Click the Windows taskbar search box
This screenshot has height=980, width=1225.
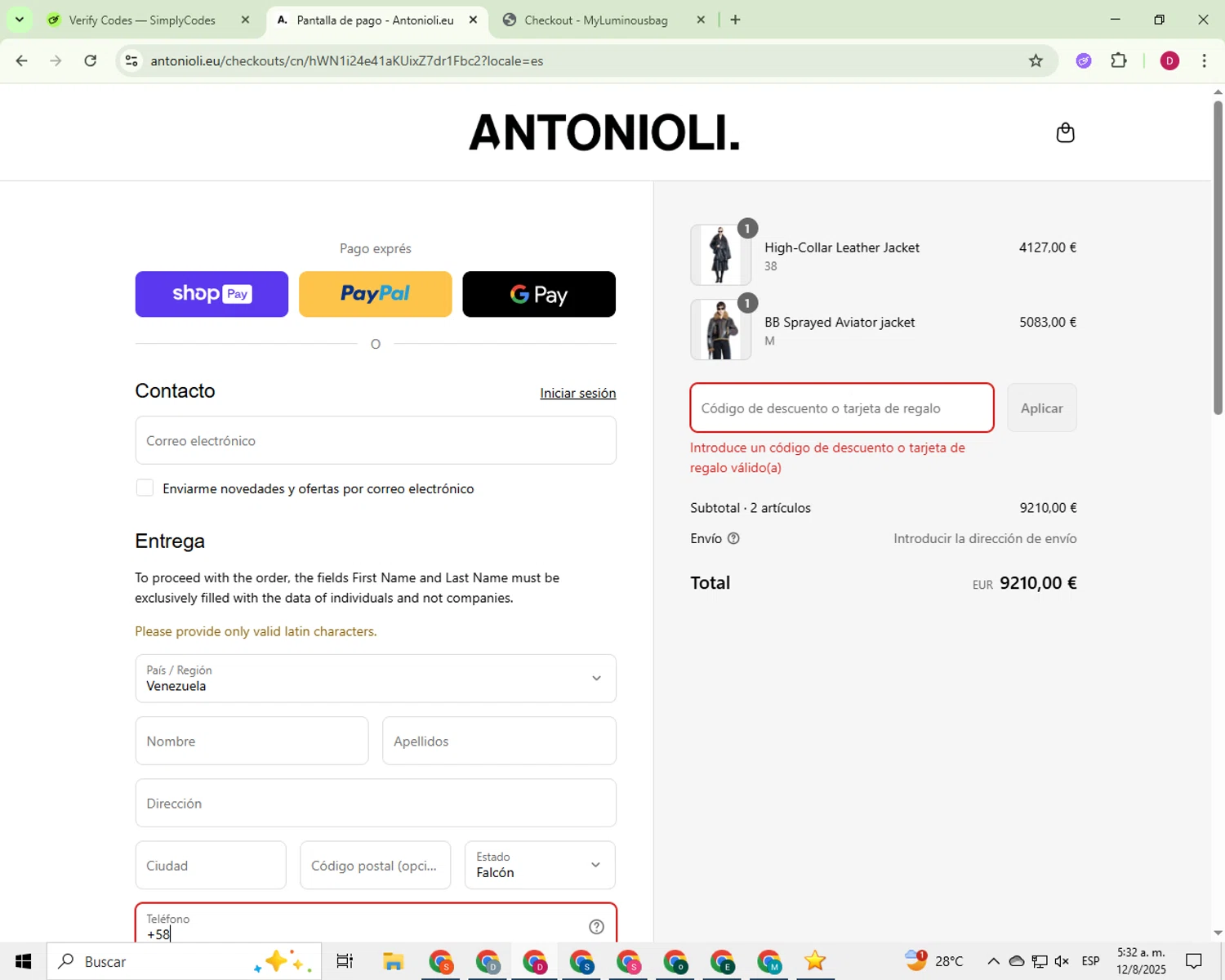tap(184, 961)
